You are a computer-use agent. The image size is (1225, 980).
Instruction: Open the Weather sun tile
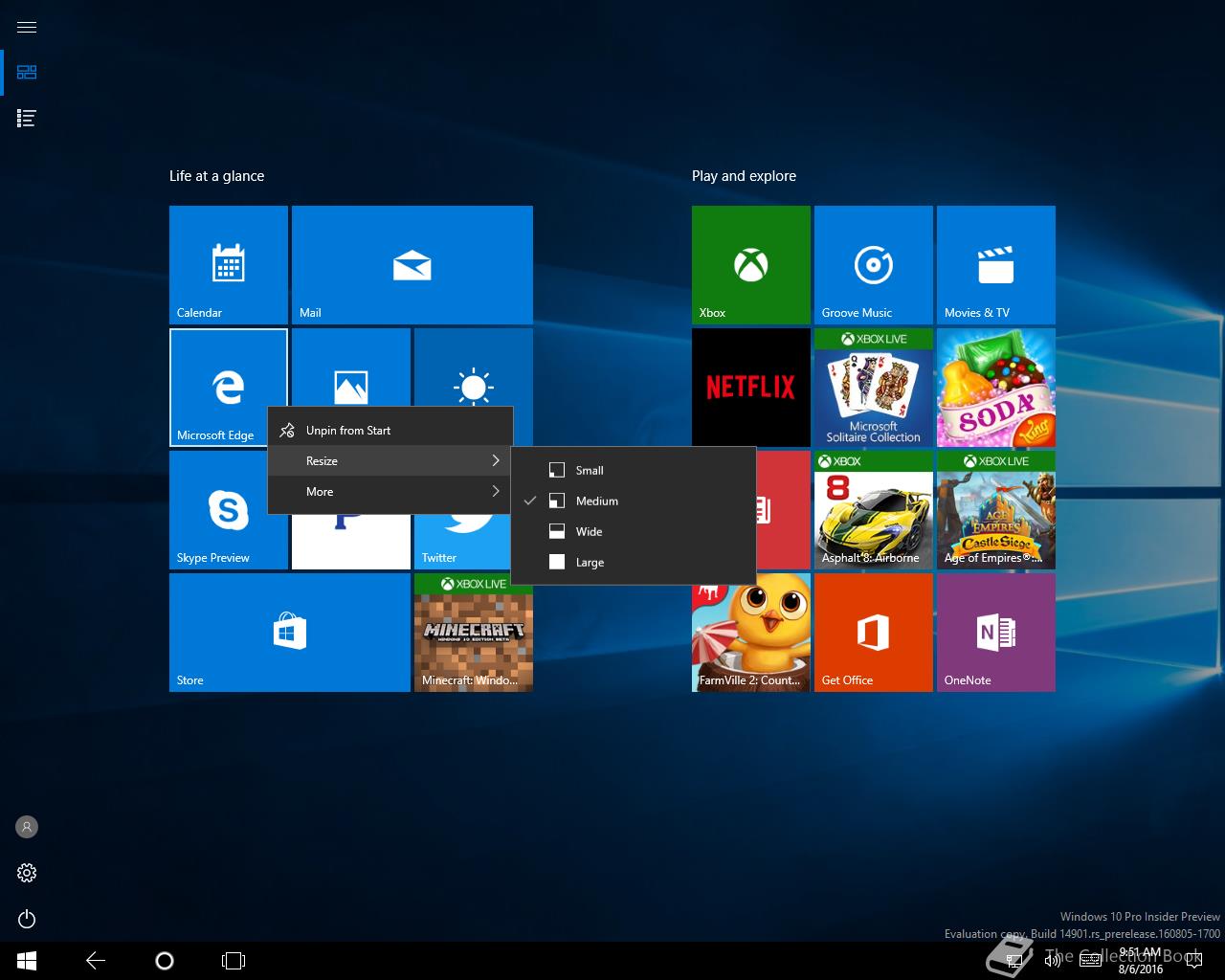coord(474,369)
